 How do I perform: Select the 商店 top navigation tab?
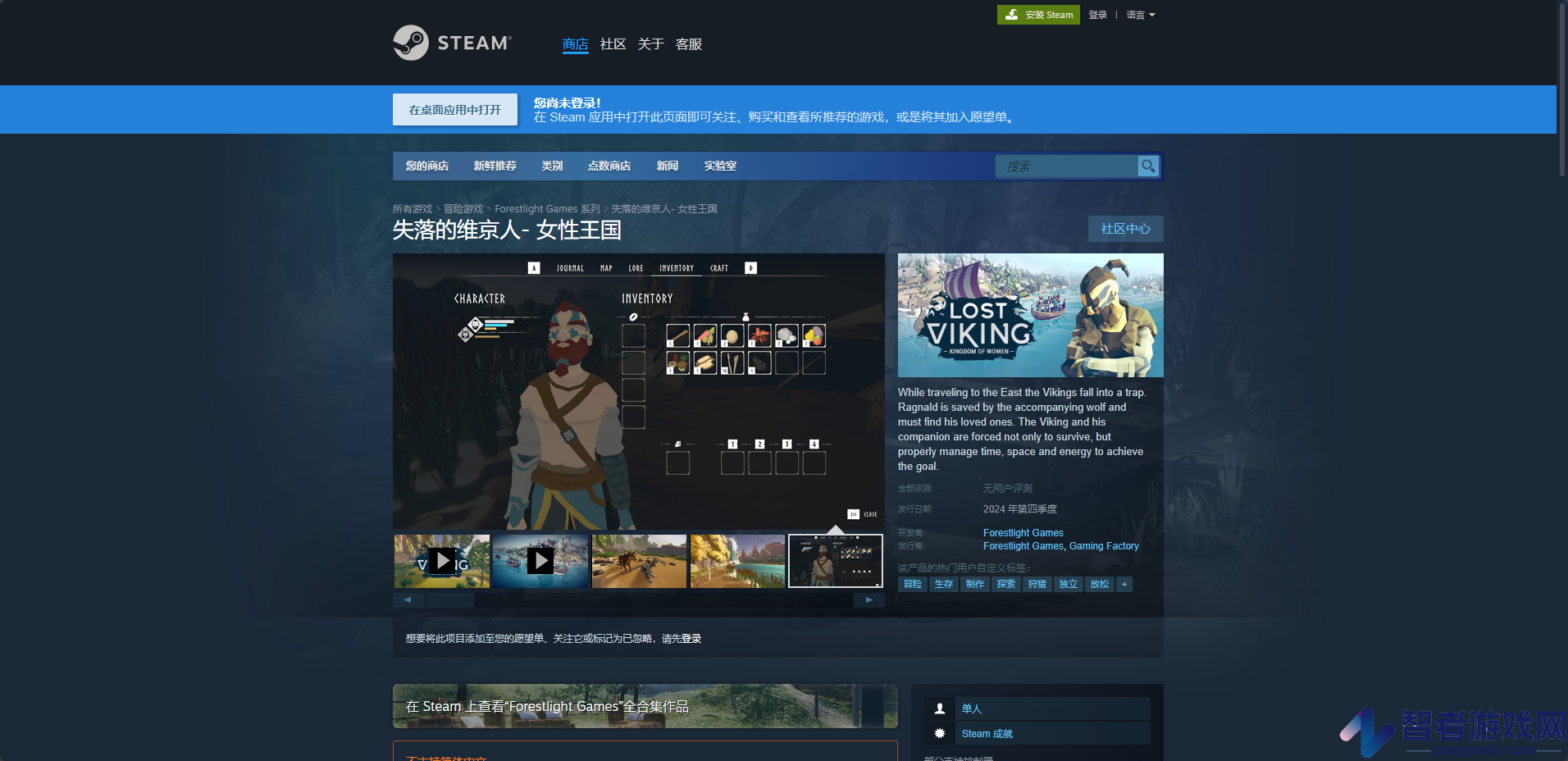coord(576,44)
